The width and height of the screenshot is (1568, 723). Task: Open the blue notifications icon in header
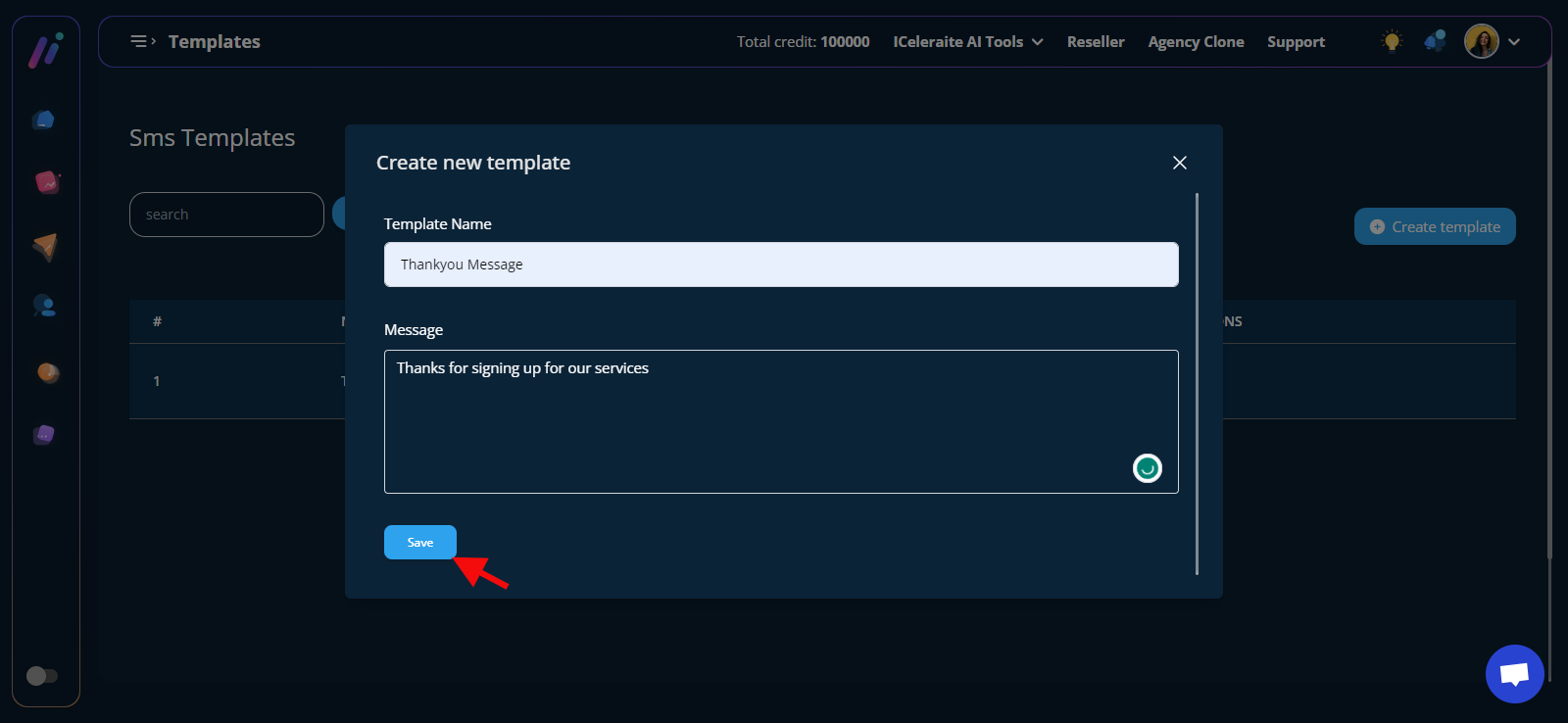coord(1435,41)
